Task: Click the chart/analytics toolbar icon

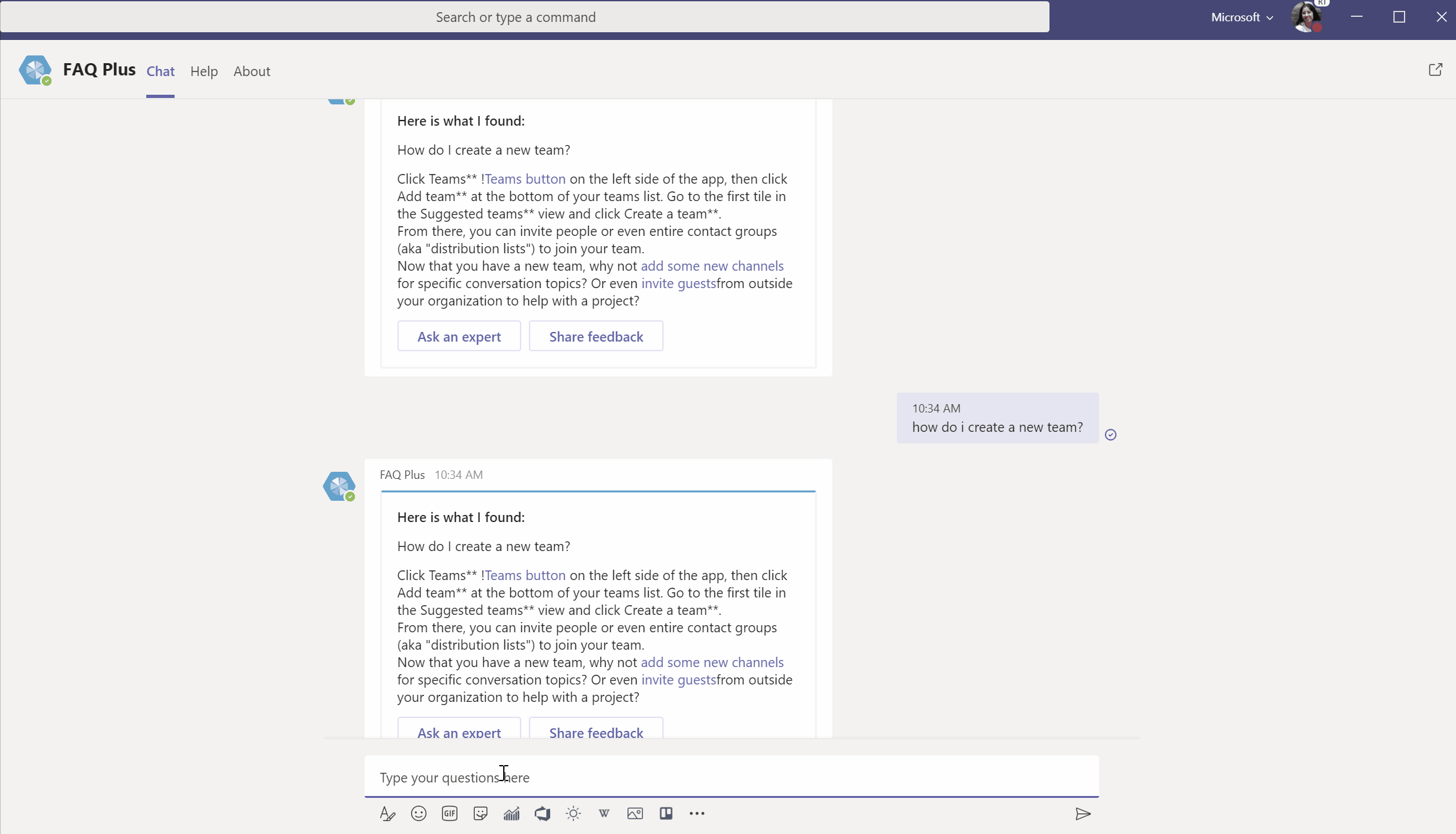Action: click(x=511, y=813)
